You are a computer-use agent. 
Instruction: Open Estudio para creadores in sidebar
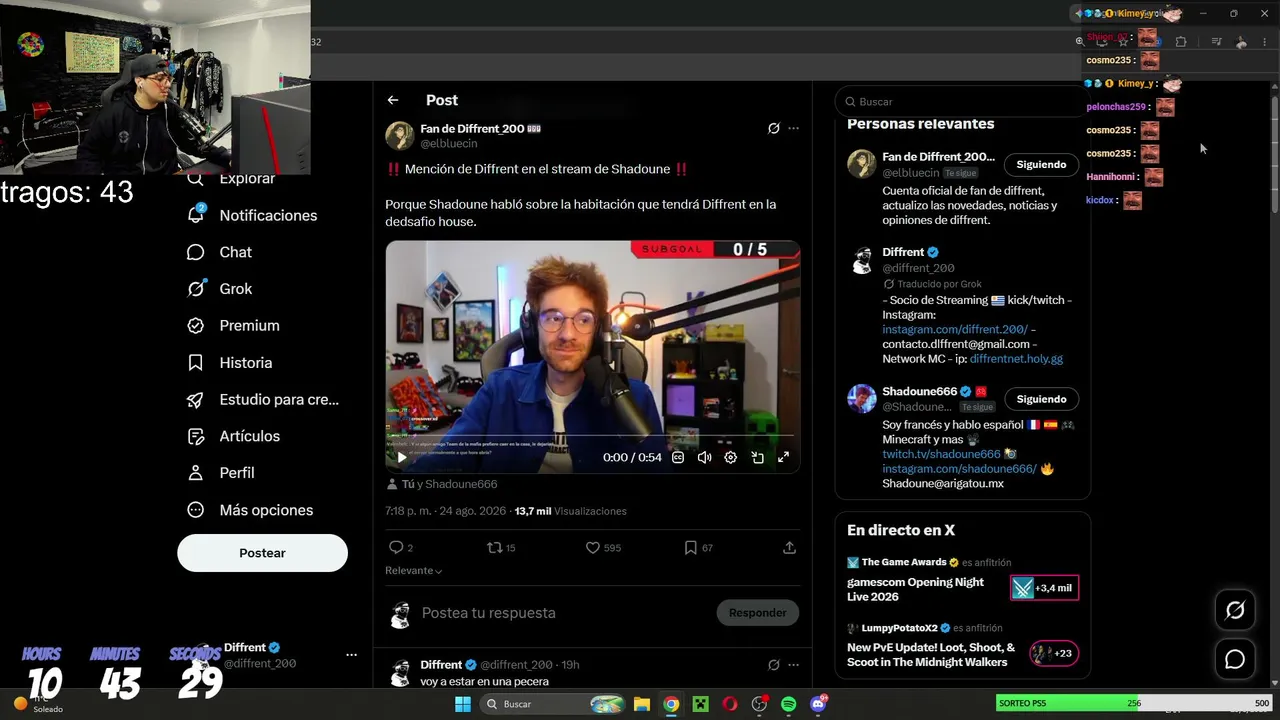point(263,400)
